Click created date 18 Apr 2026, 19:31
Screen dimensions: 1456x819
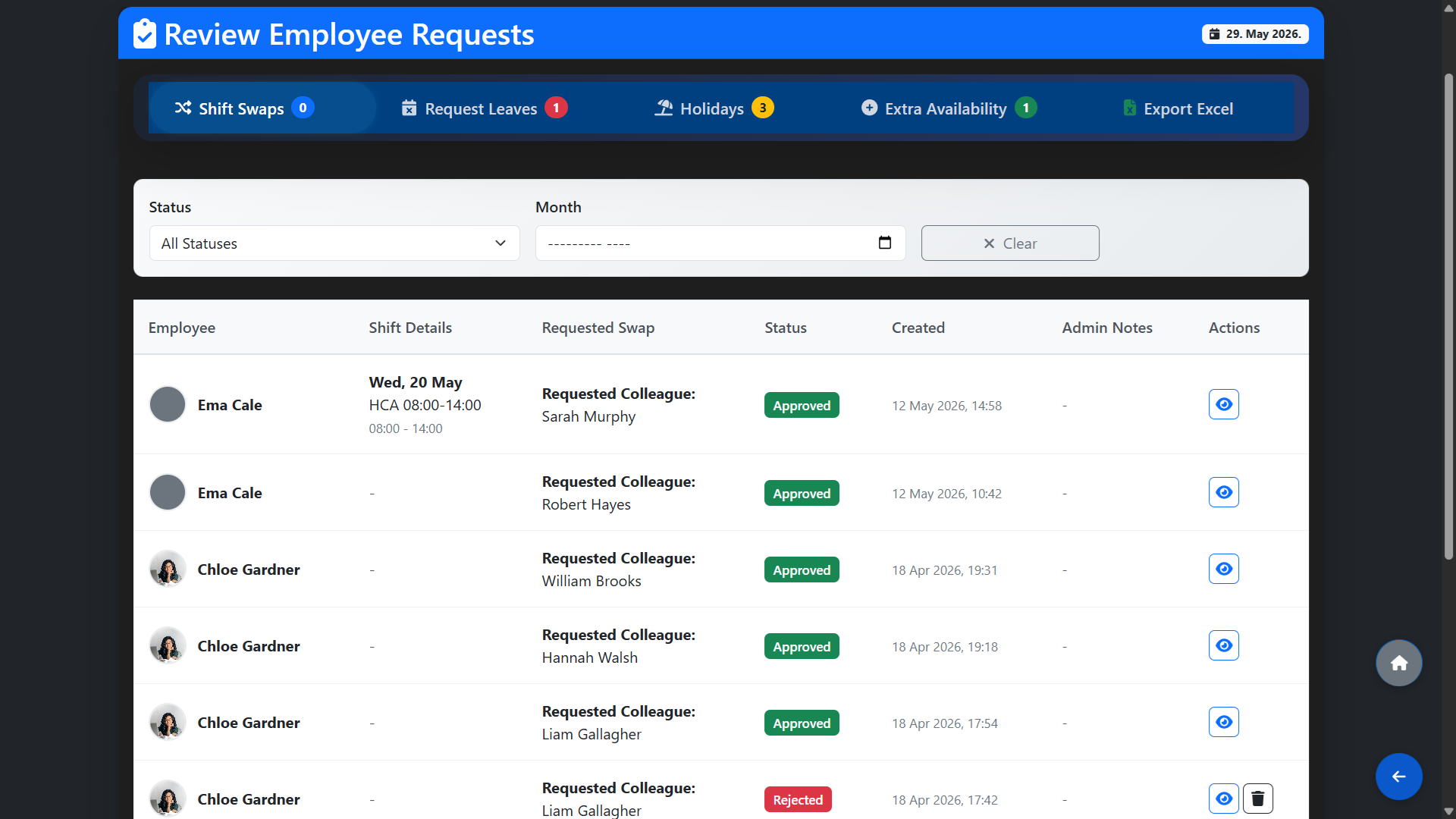click(x=945, y=570)
